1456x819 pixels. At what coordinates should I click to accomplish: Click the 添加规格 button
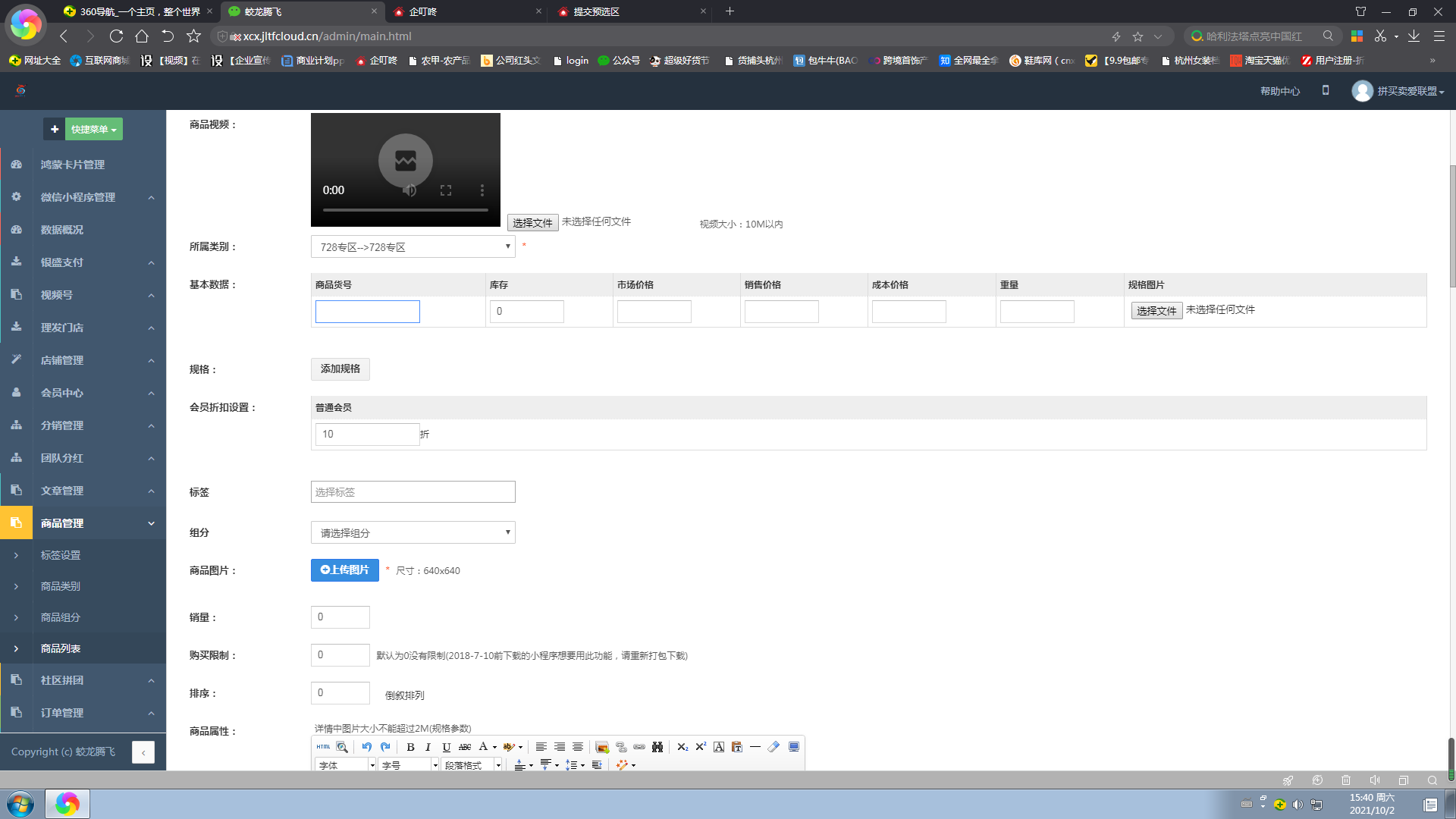point(340,369)
